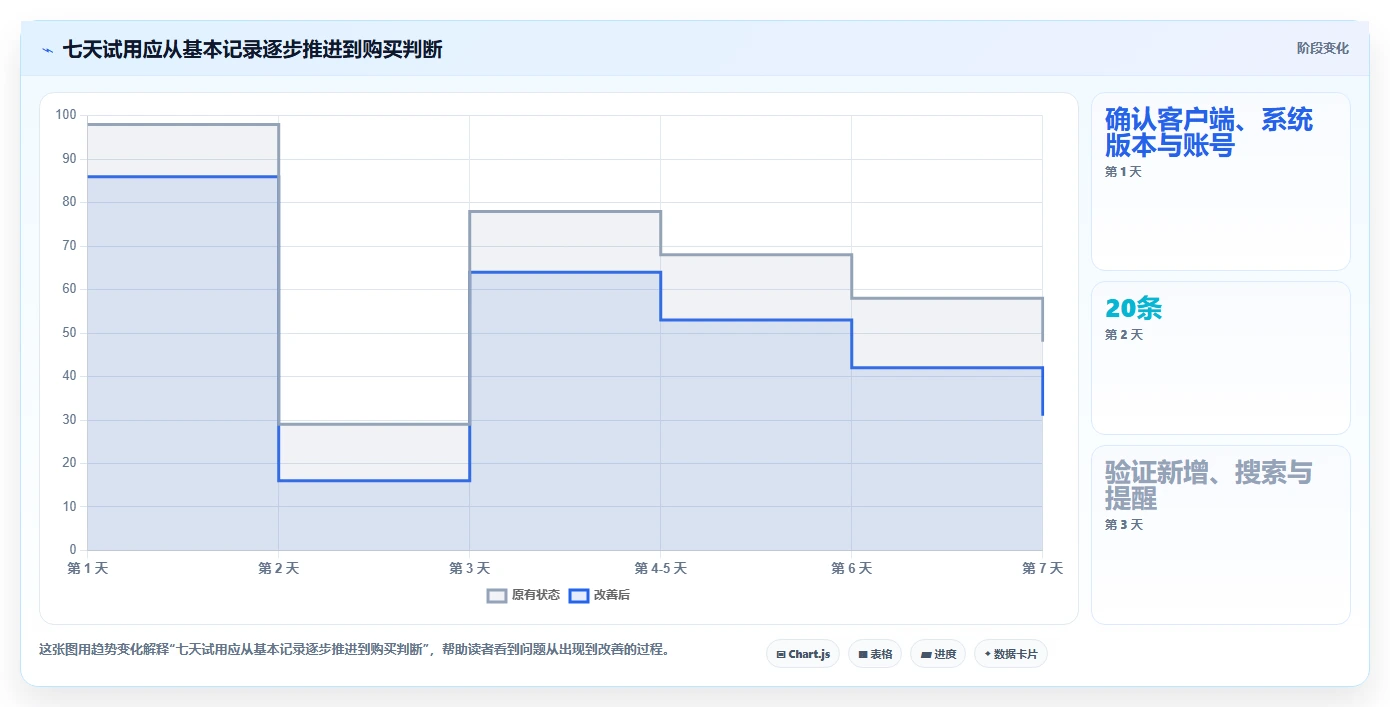The width and height of the screenshot is (1390, 707).
Task: Click the 进度 tag
Action: [938, 654]
